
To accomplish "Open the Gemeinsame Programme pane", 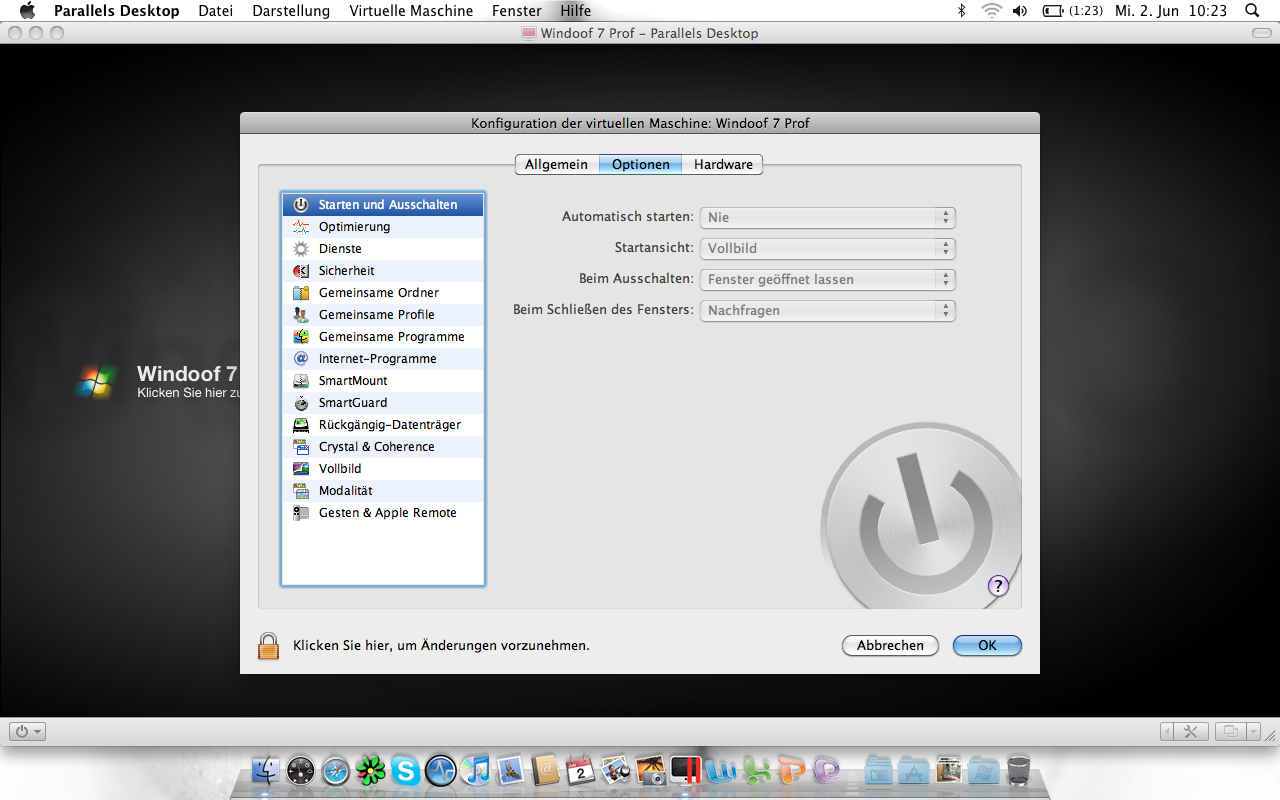I will (x=383, y=336).
